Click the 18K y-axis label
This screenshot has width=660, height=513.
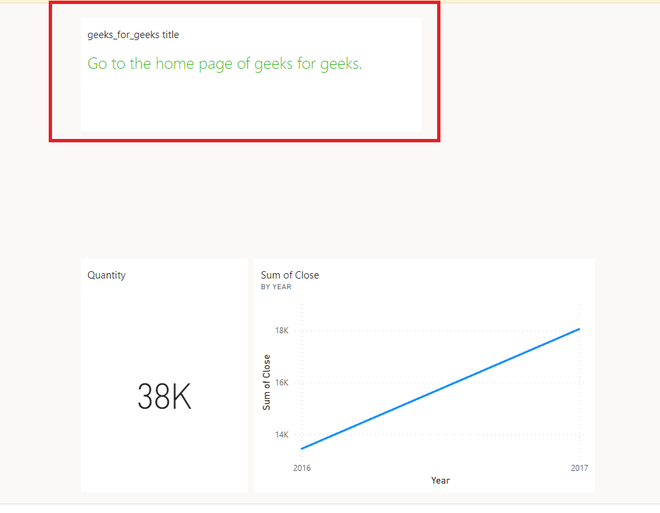tap(282, 330)
